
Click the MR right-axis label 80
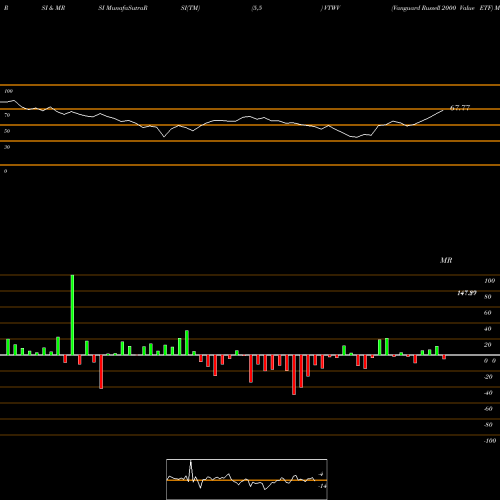(488, 297)
